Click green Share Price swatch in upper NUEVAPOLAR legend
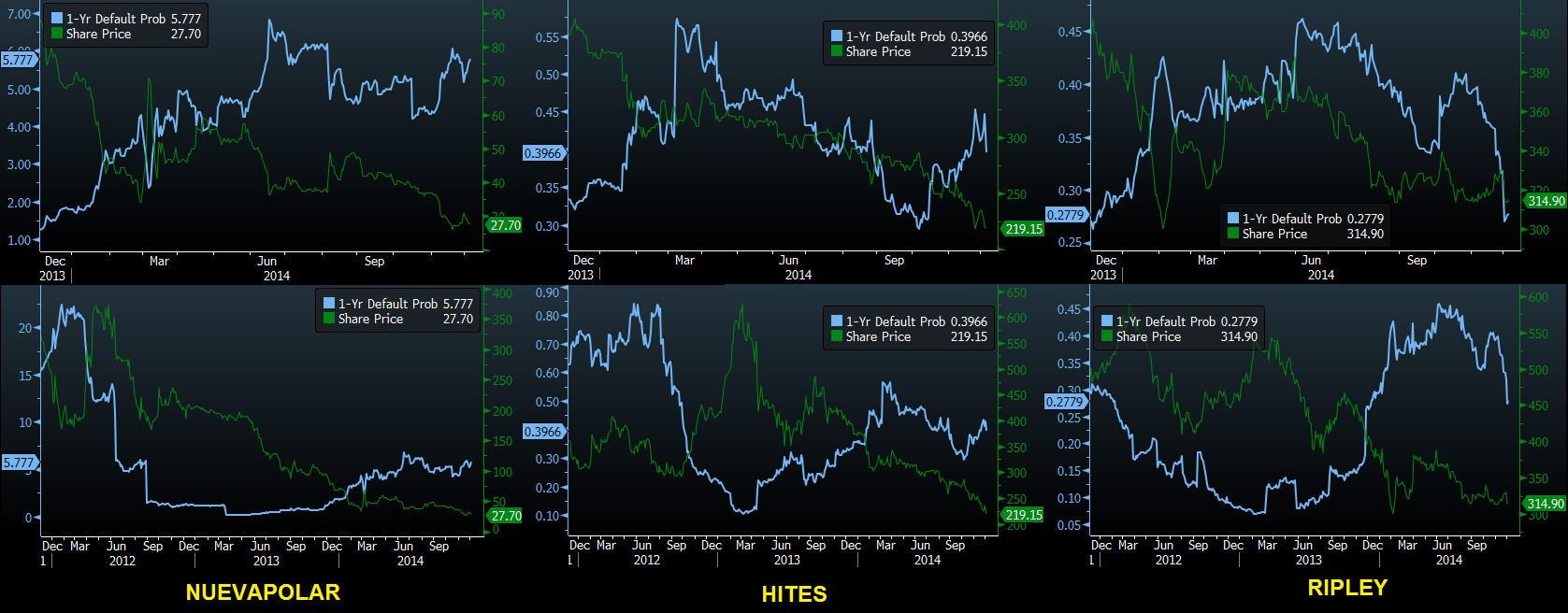The height and width of the screenshot is (613, 1568). pyautogui.click(x=57, y=34)
